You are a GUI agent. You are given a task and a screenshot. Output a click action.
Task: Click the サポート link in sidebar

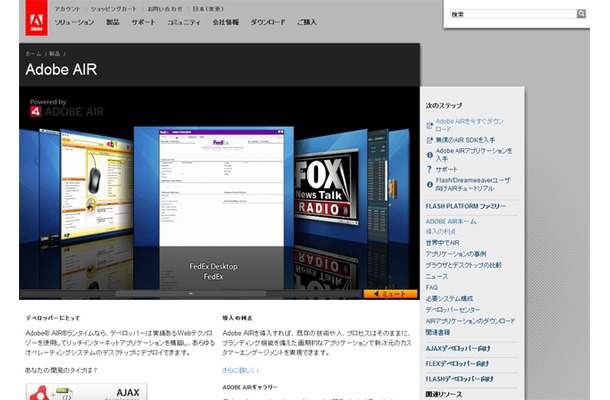(446, 170)
